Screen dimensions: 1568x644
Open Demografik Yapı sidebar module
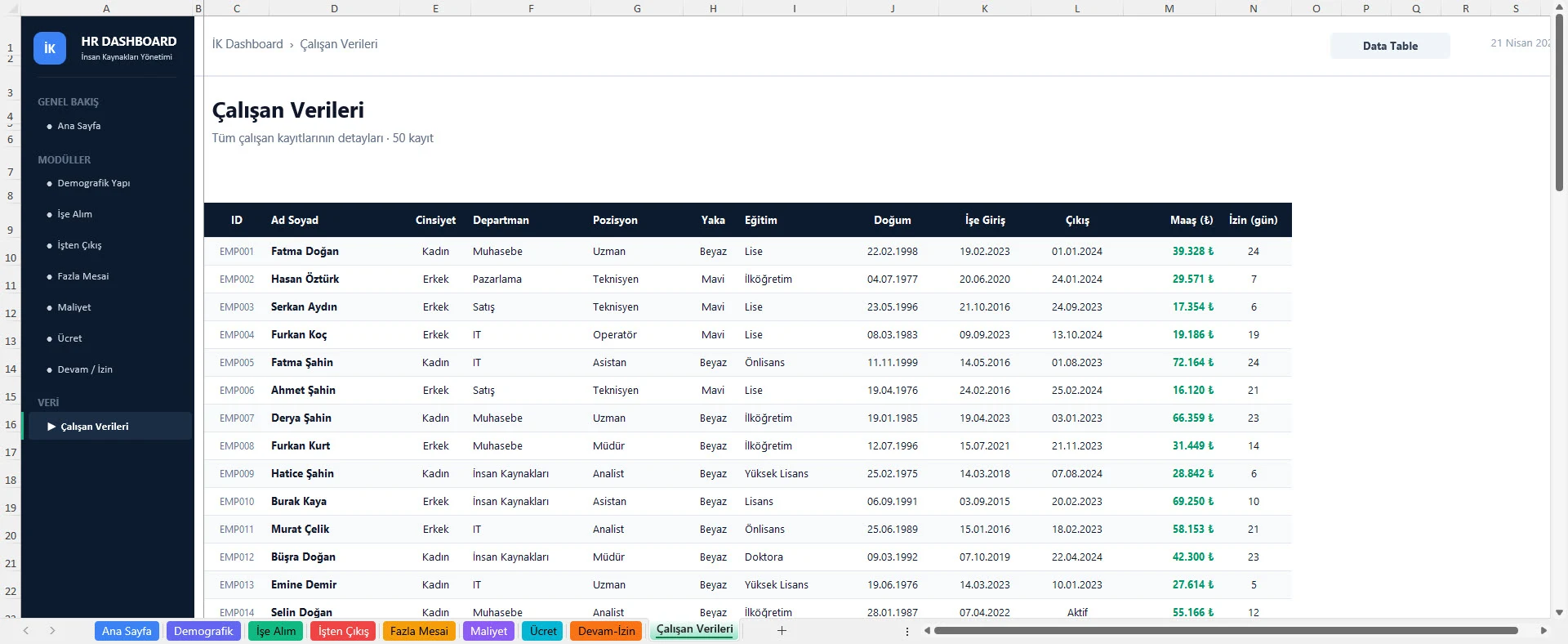[x=93, y=183]
